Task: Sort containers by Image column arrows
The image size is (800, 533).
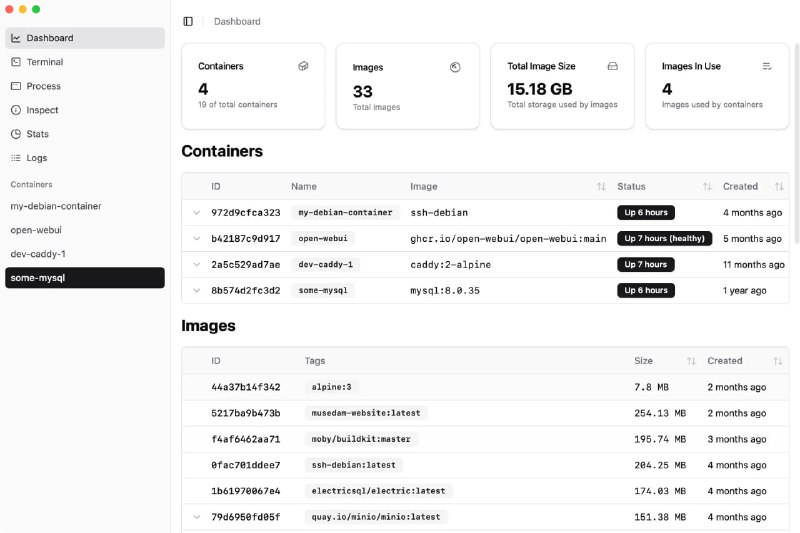Action: [x=601, y=187]
